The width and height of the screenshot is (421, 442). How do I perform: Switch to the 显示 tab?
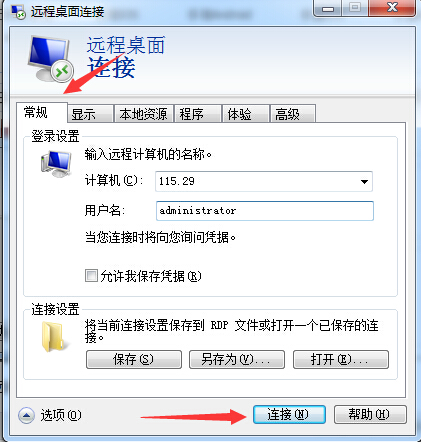coord(90,114)
